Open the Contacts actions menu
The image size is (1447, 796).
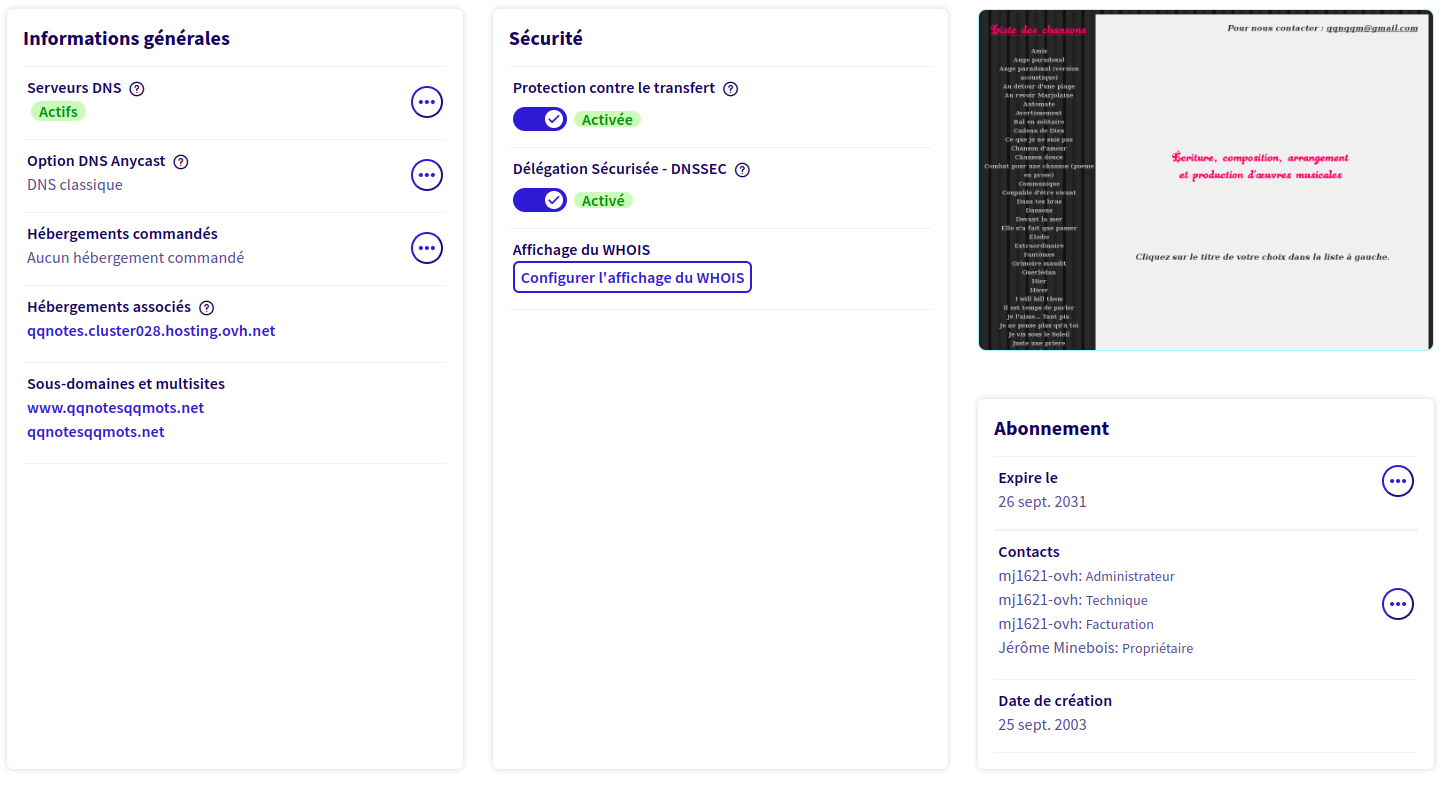(1397, 604)
